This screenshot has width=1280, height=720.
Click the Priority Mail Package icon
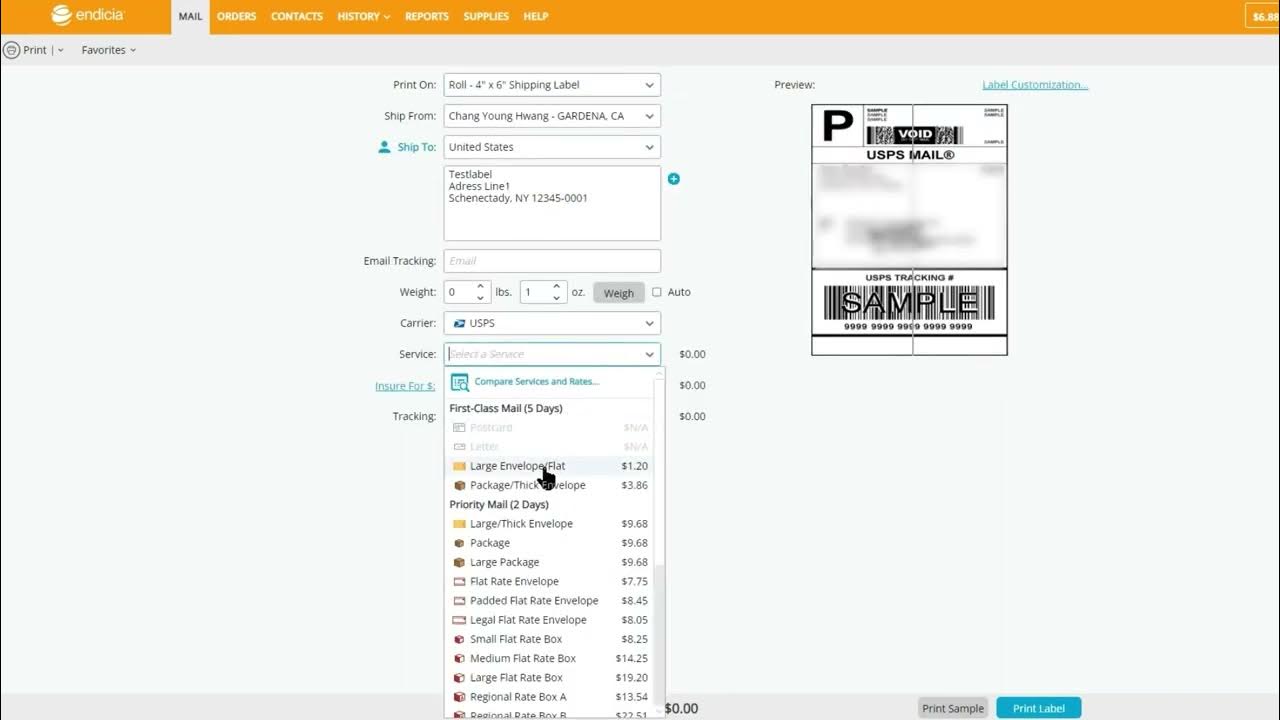pyautogui.click(x=459, y=543)
